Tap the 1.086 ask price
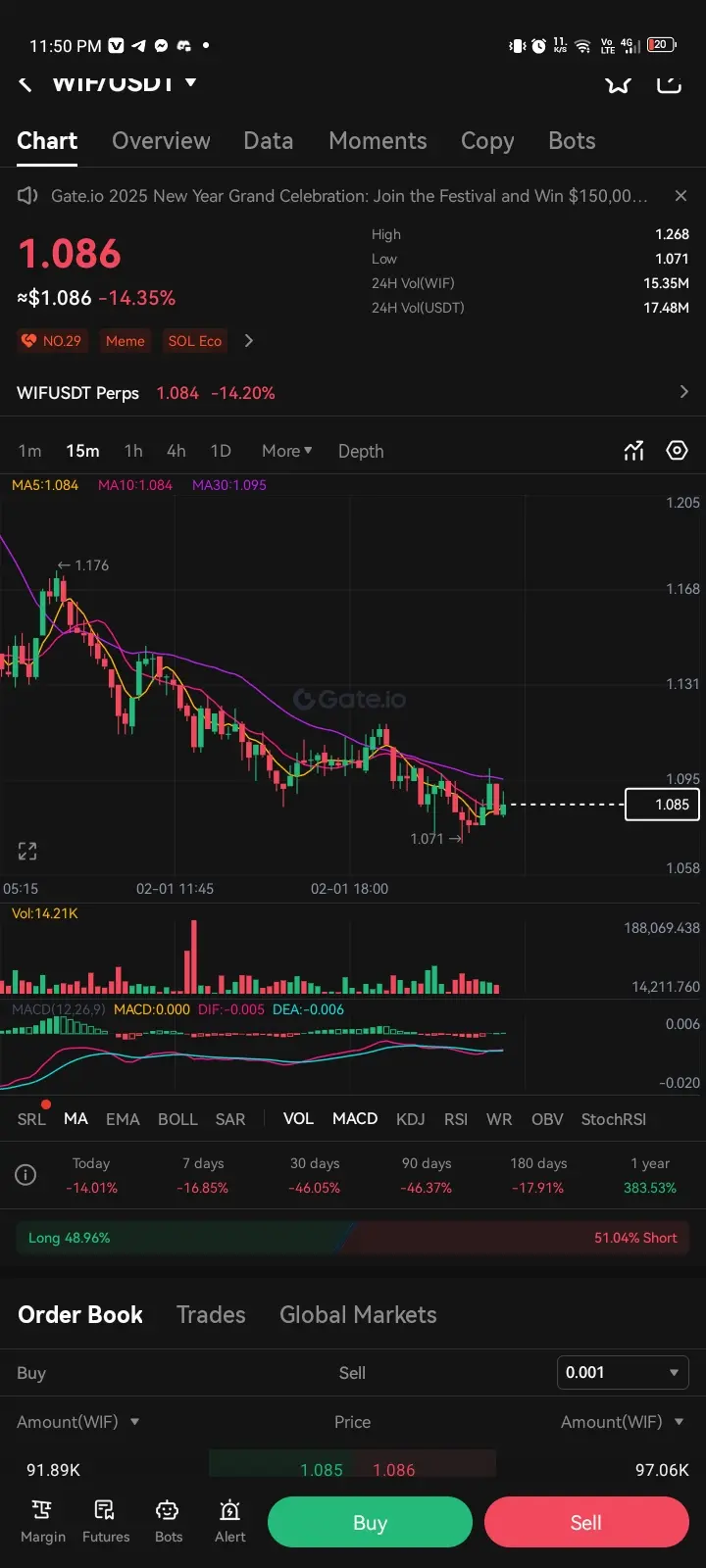This screenshot has height=1568, width=706. point(394,1470)
